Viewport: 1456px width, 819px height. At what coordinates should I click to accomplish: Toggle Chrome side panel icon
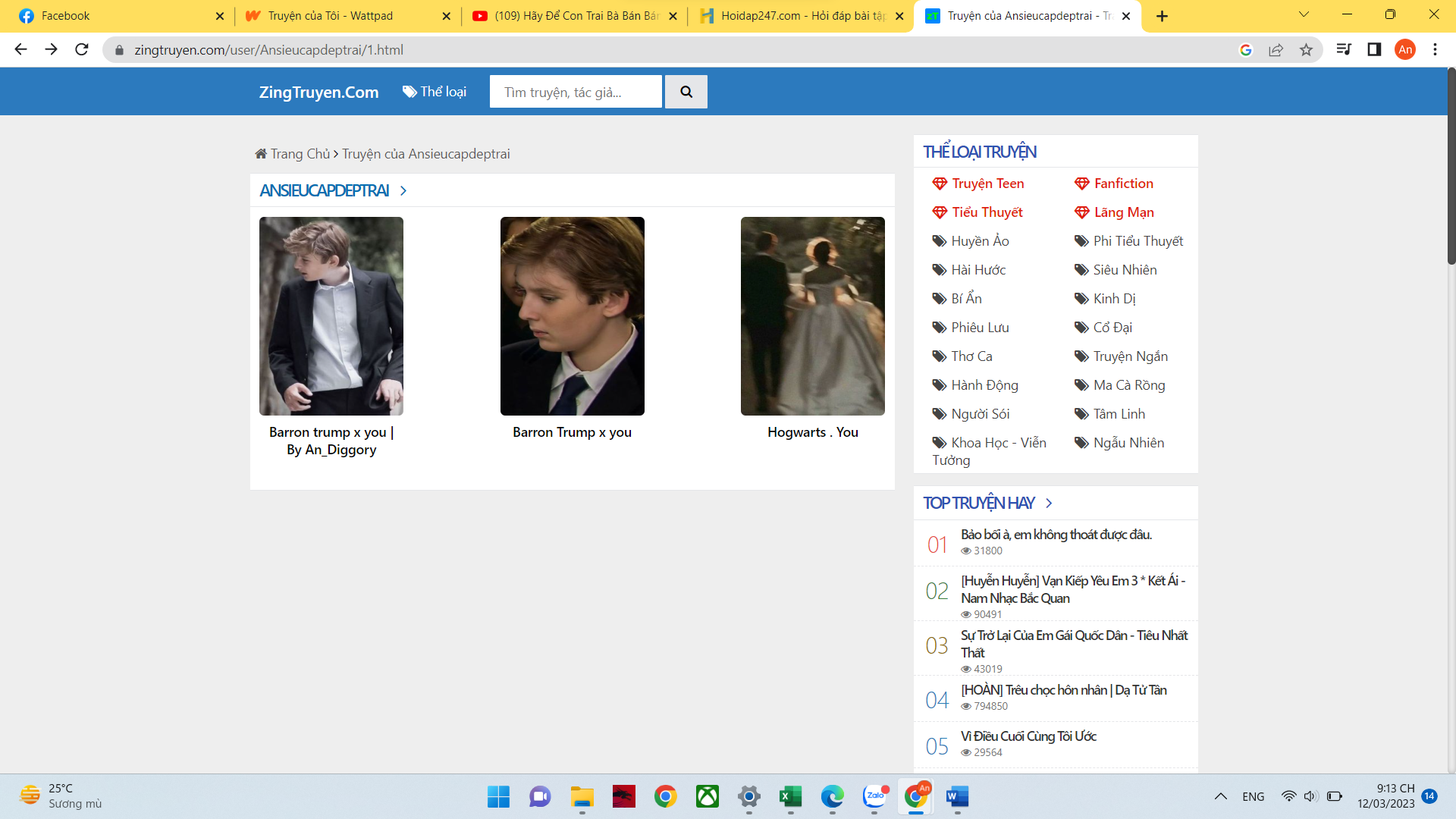pyautogui.click(x=1373, y=49)
